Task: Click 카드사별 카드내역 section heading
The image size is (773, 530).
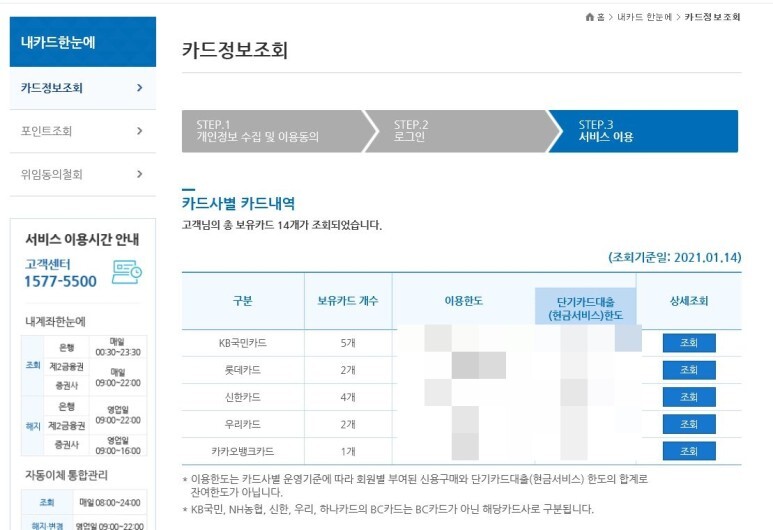Action: tap(239, 203)
